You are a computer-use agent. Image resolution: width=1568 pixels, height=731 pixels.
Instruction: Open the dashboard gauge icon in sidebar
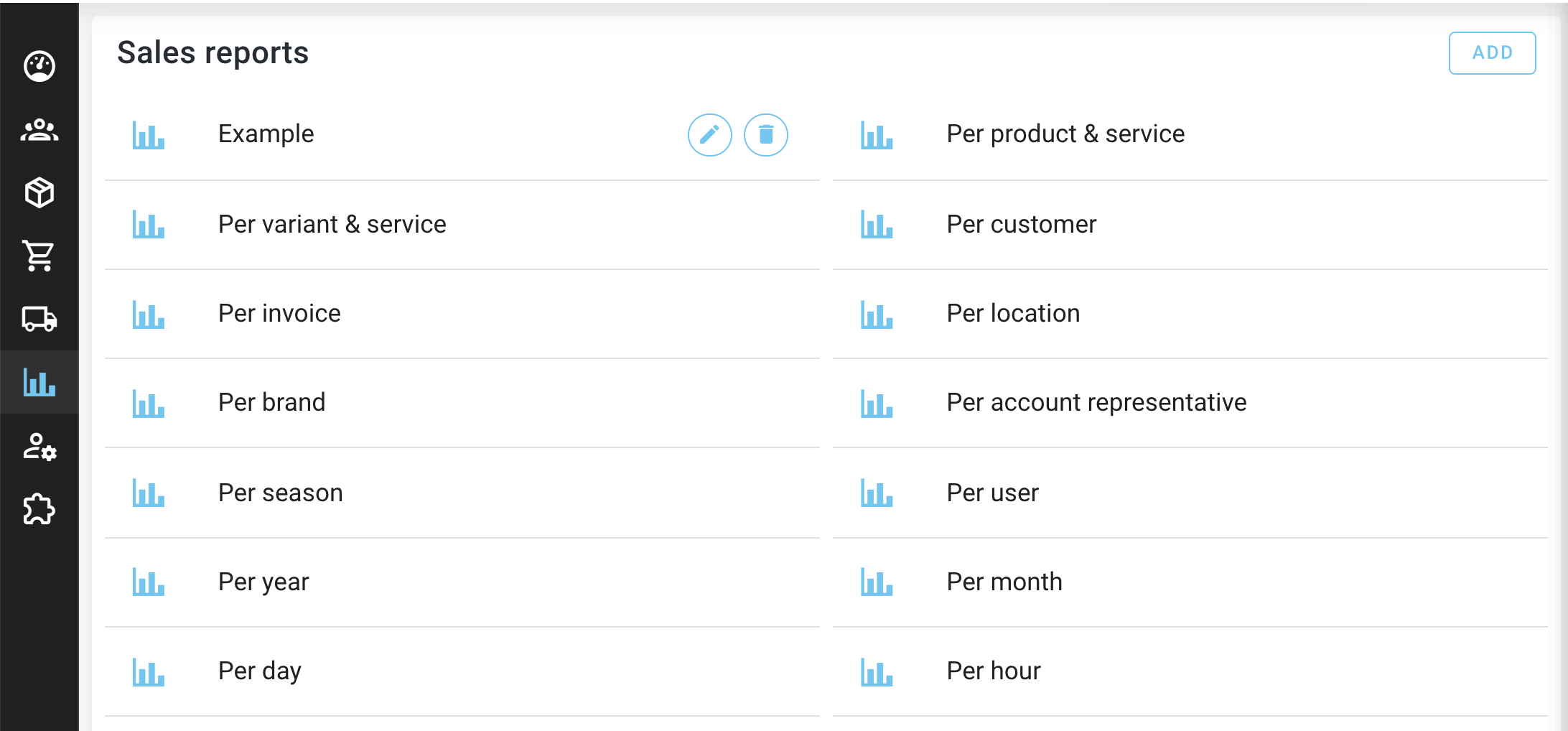(39, 67)
